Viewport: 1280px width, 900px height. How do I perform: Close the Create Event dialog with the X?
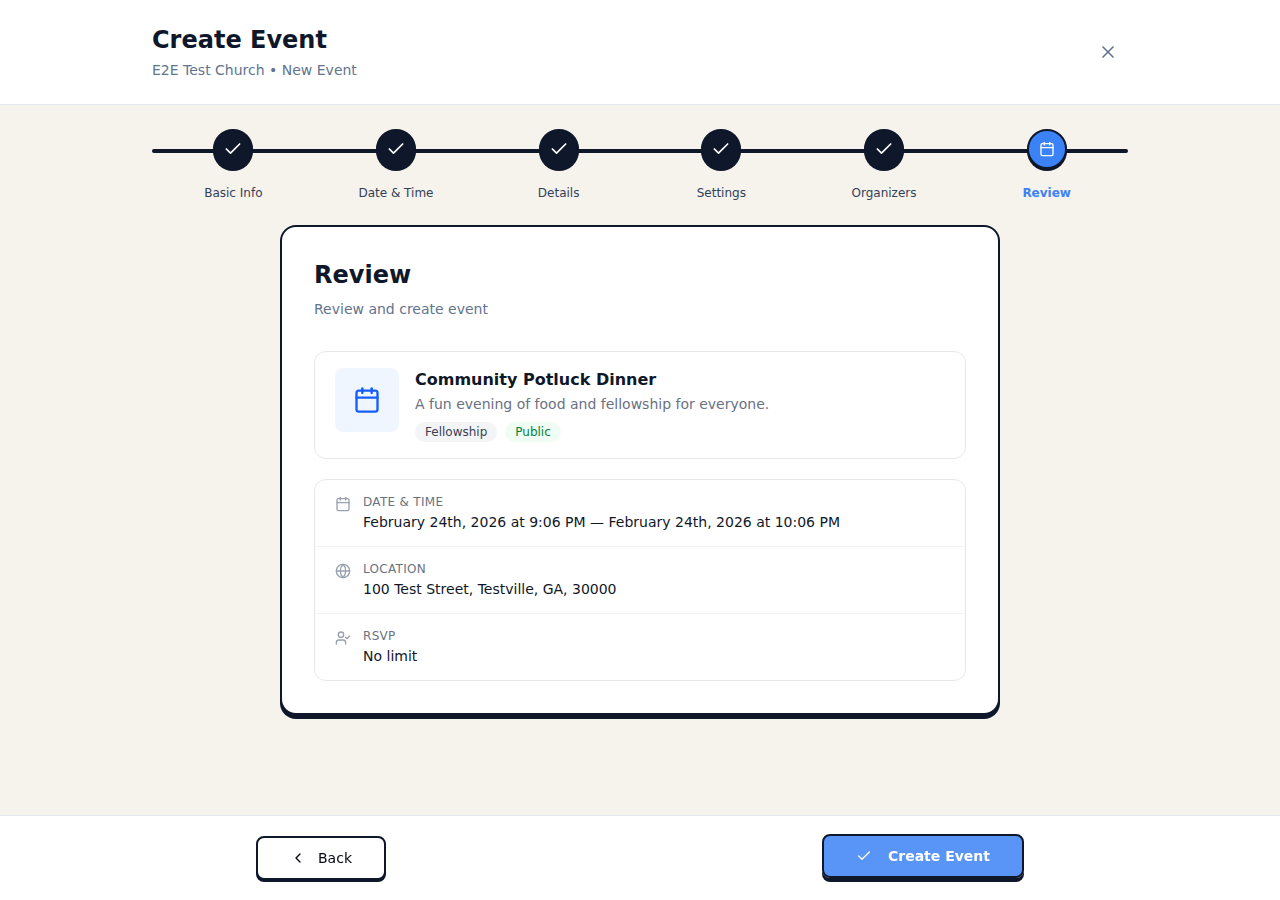[x=1108, y=51]
